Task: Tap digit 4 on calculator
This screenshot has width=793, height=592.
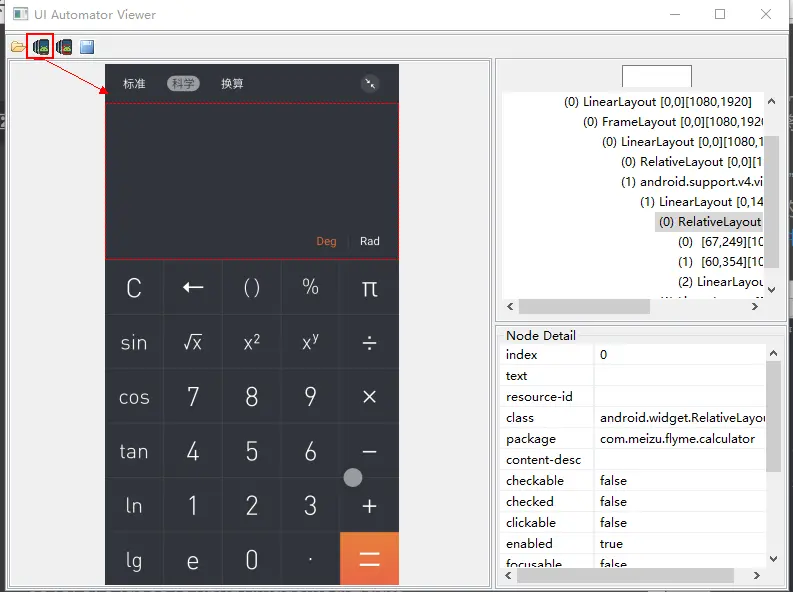Action: click(x=193, y=451)
